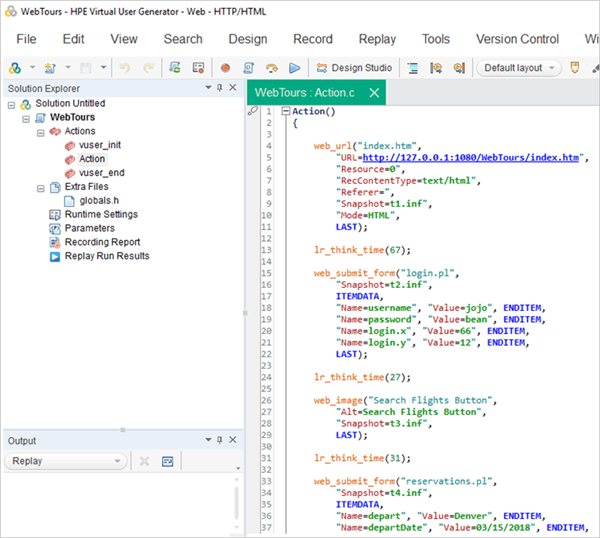Follow the http://127.0.0.1:1080/WebTours/index.htm link
600x538 pixels.
(x=471, y=158)
